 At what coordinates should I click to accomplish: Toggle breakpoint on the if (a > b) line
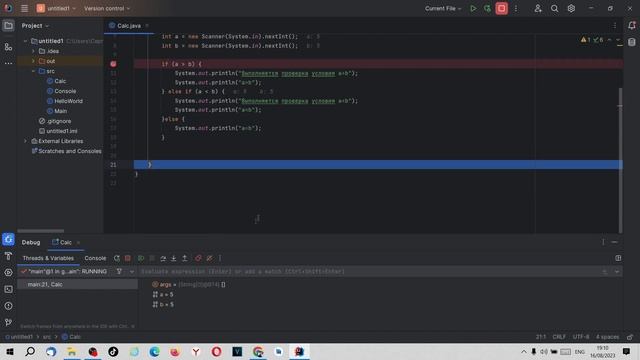(113, 64)
